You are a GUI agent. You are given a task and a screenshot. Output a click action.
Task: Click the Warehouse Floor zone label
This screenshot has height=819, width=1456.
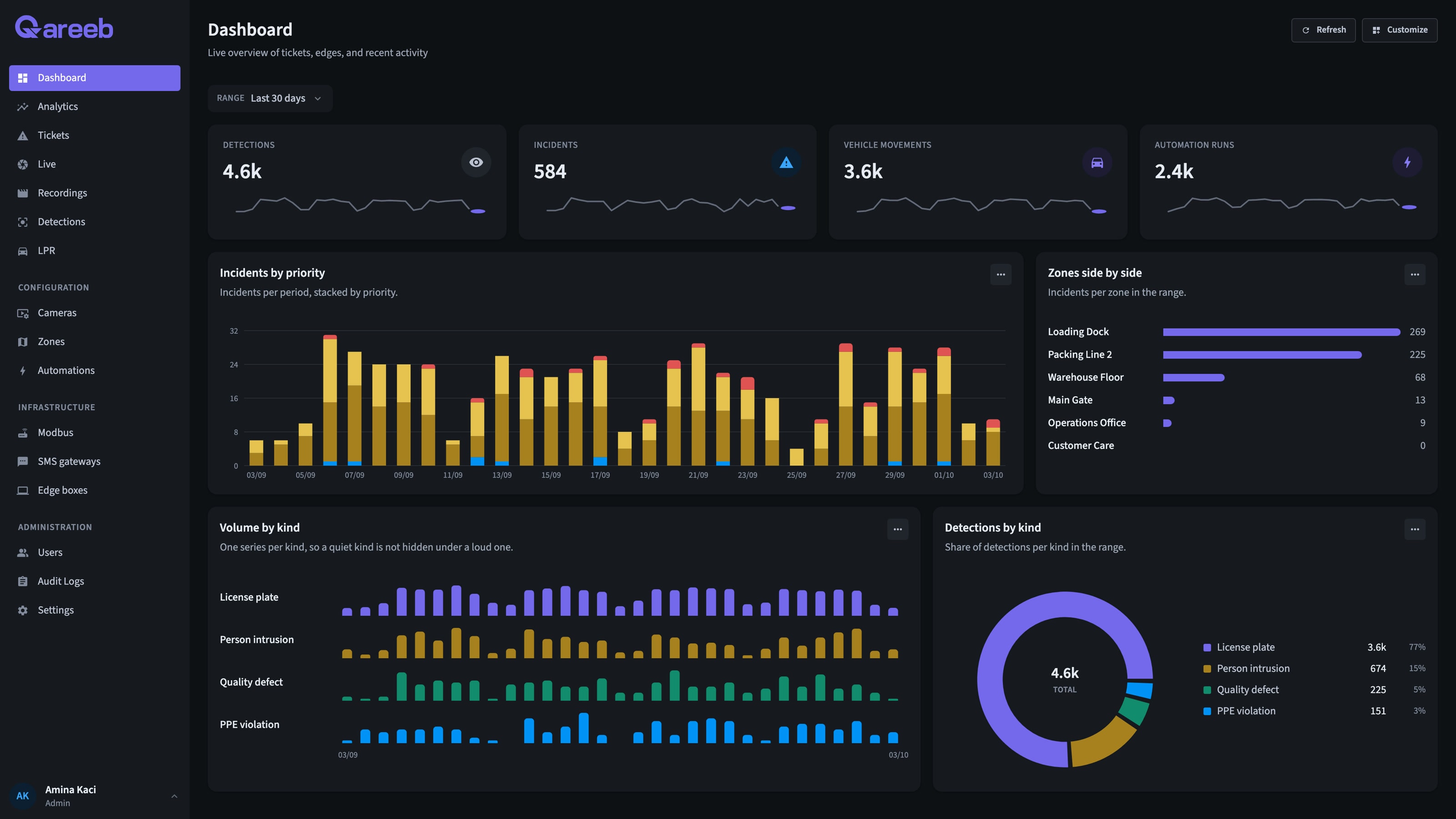pyautogui.click(x=1085, y=378)
